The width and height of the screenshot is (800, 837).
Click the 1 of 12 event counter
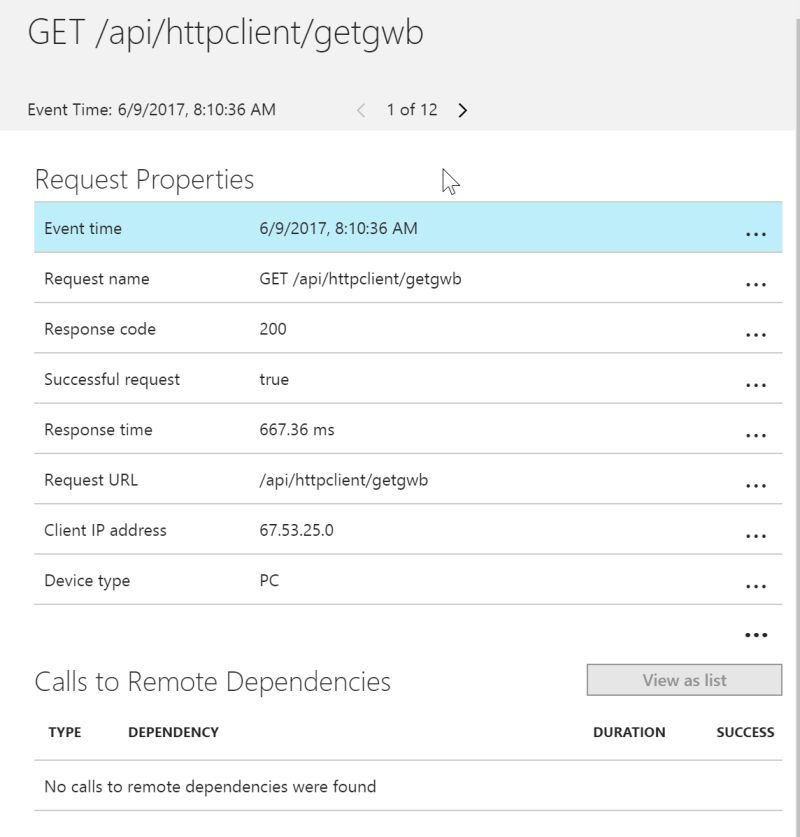click(x=412, y=110)
